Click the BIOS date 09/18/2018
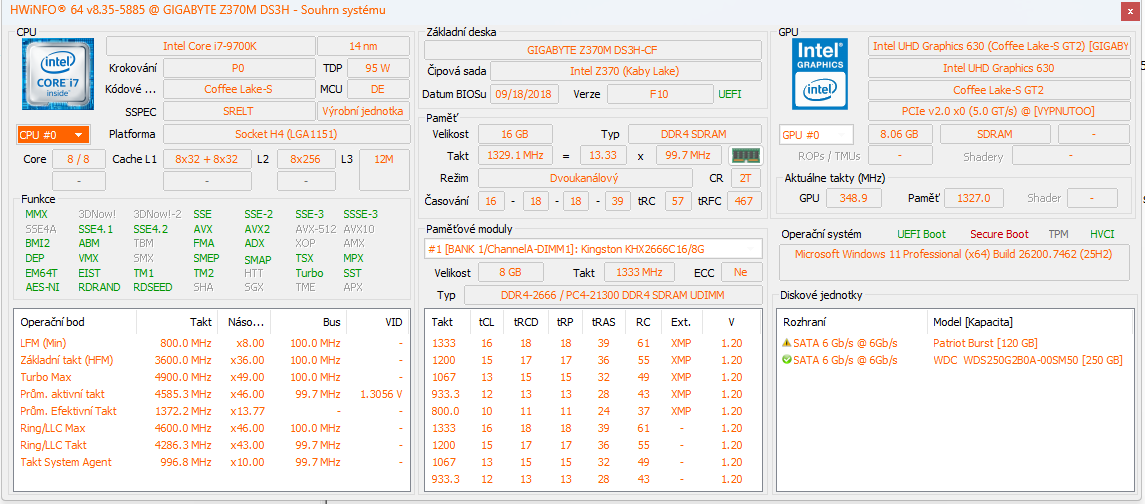 click(525, 94)
